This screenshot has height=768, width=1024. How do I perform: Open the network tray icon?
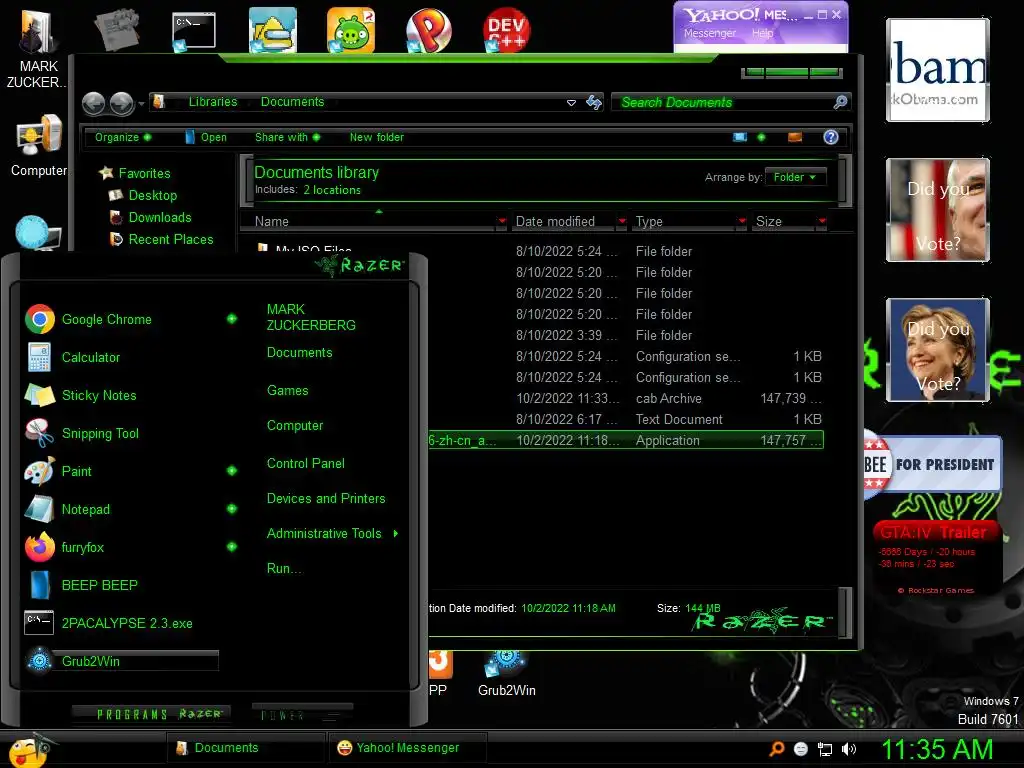pyautogui.click(x=825, y=749)
